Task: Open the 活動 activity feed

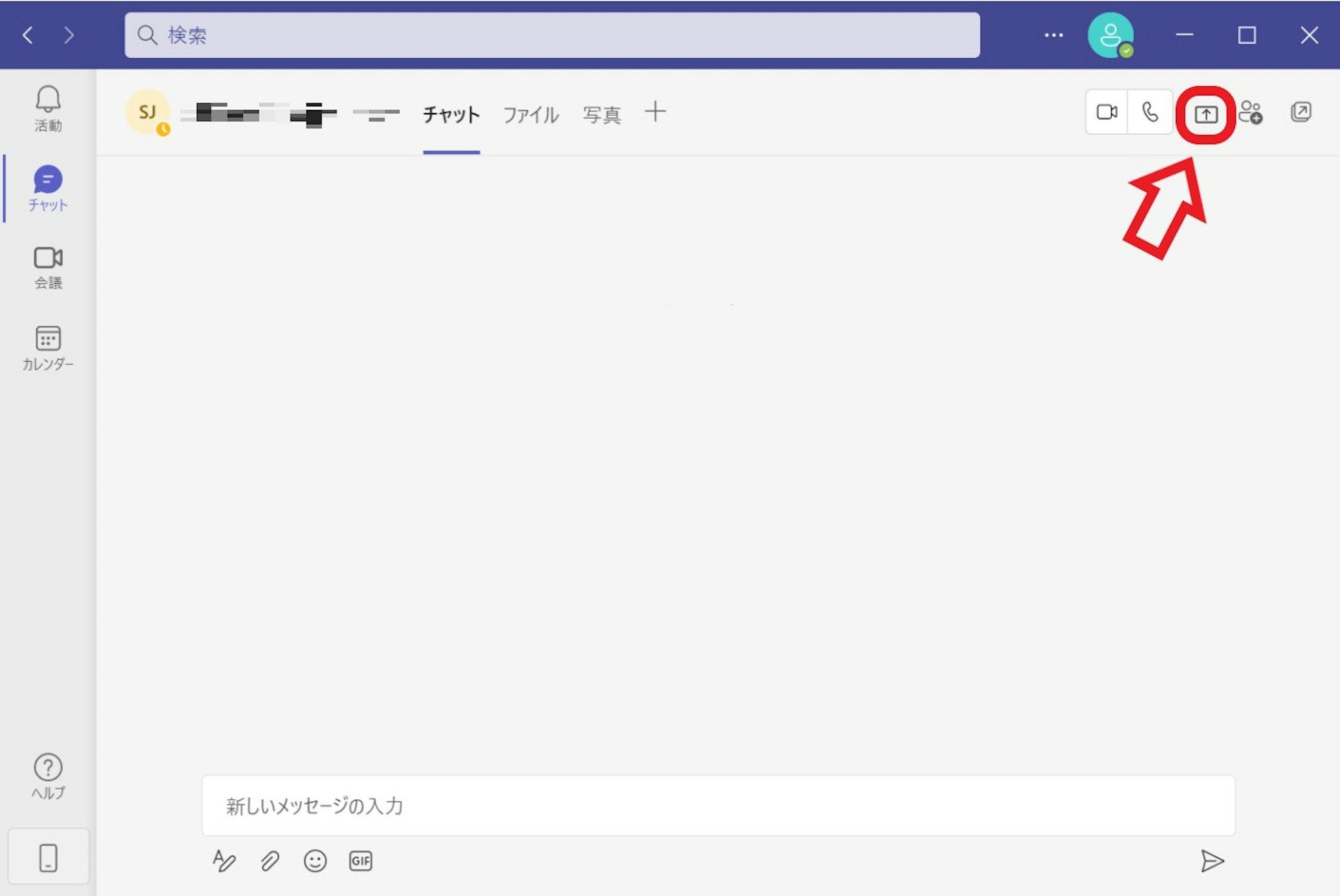Action: tap(48, 109)
